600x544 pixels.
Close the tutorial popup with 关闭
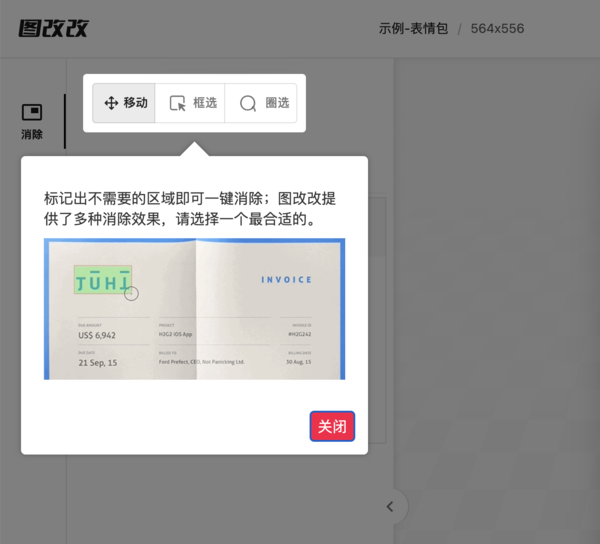332,426
